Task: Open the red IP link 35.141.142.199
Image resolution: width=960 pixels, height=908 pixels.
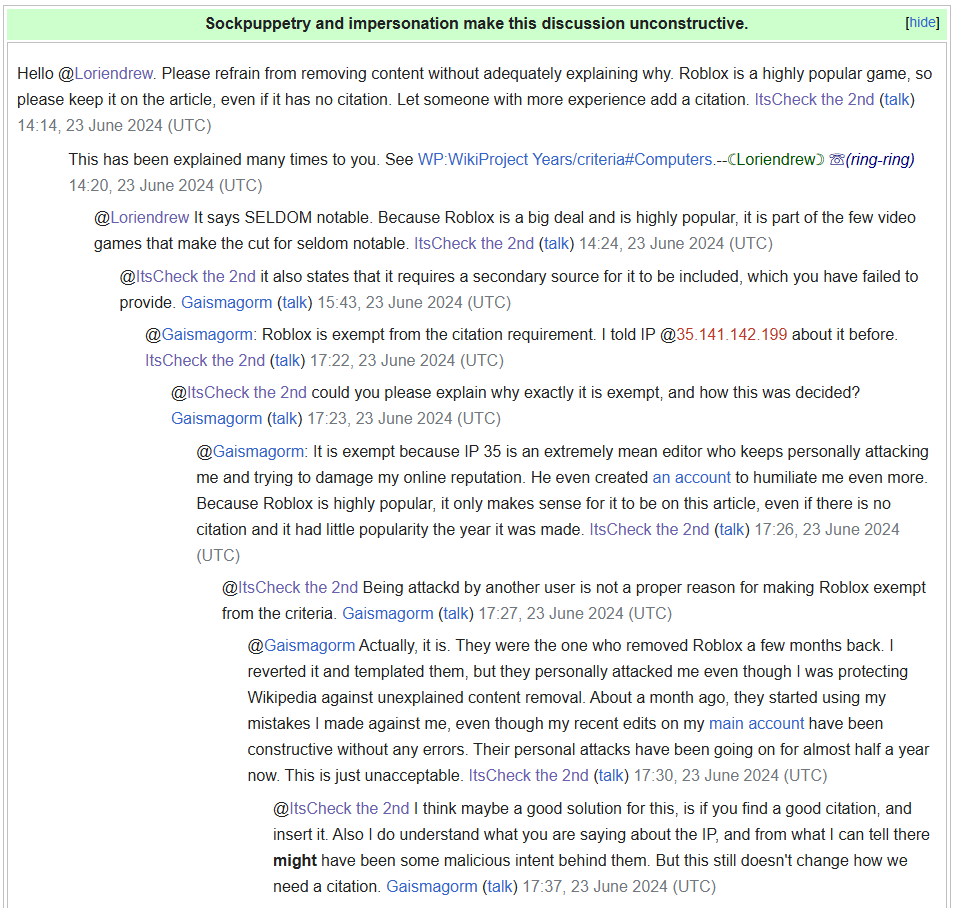Action: pos(731,335)
